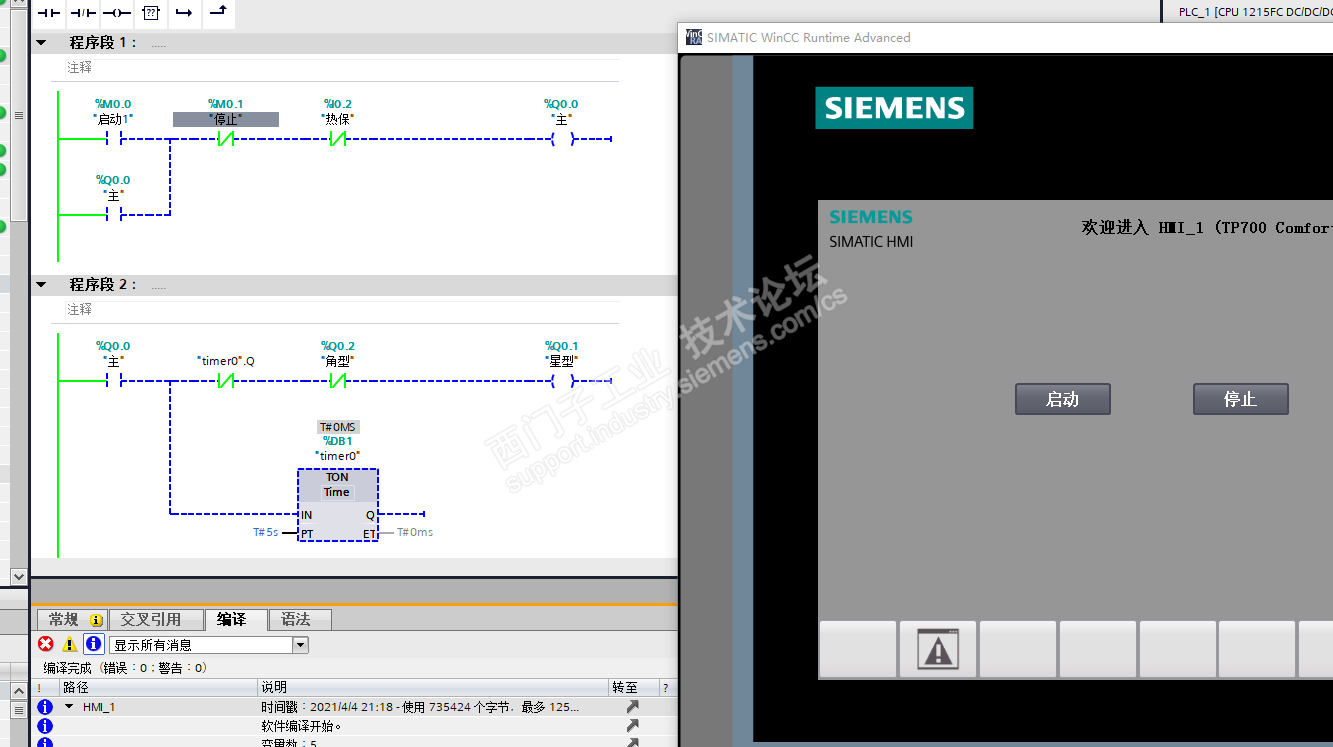This screenshot has width=1333, height=747.
Task: Insert an empty box instruction
Action: [x=150, y=13]
